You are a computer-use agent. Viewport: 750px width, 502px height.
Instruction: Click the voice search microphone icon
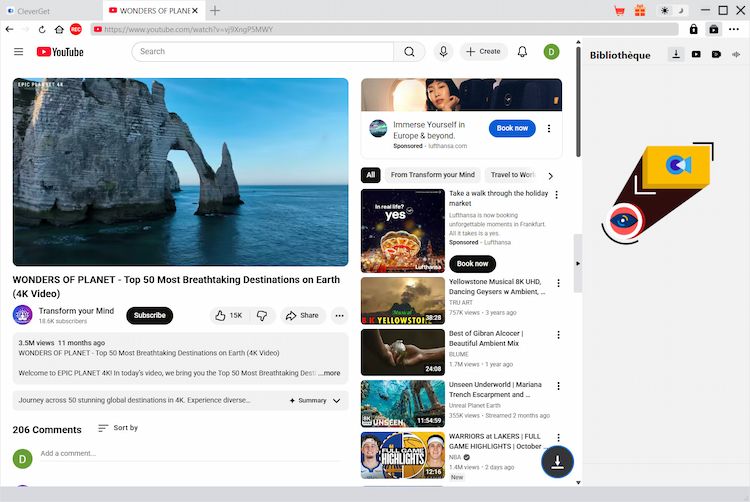pos(443,51)
